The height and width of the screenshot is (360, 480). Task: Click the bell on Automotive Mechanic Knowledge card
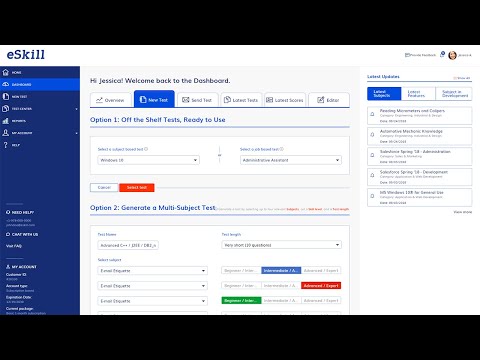(372, 135)
